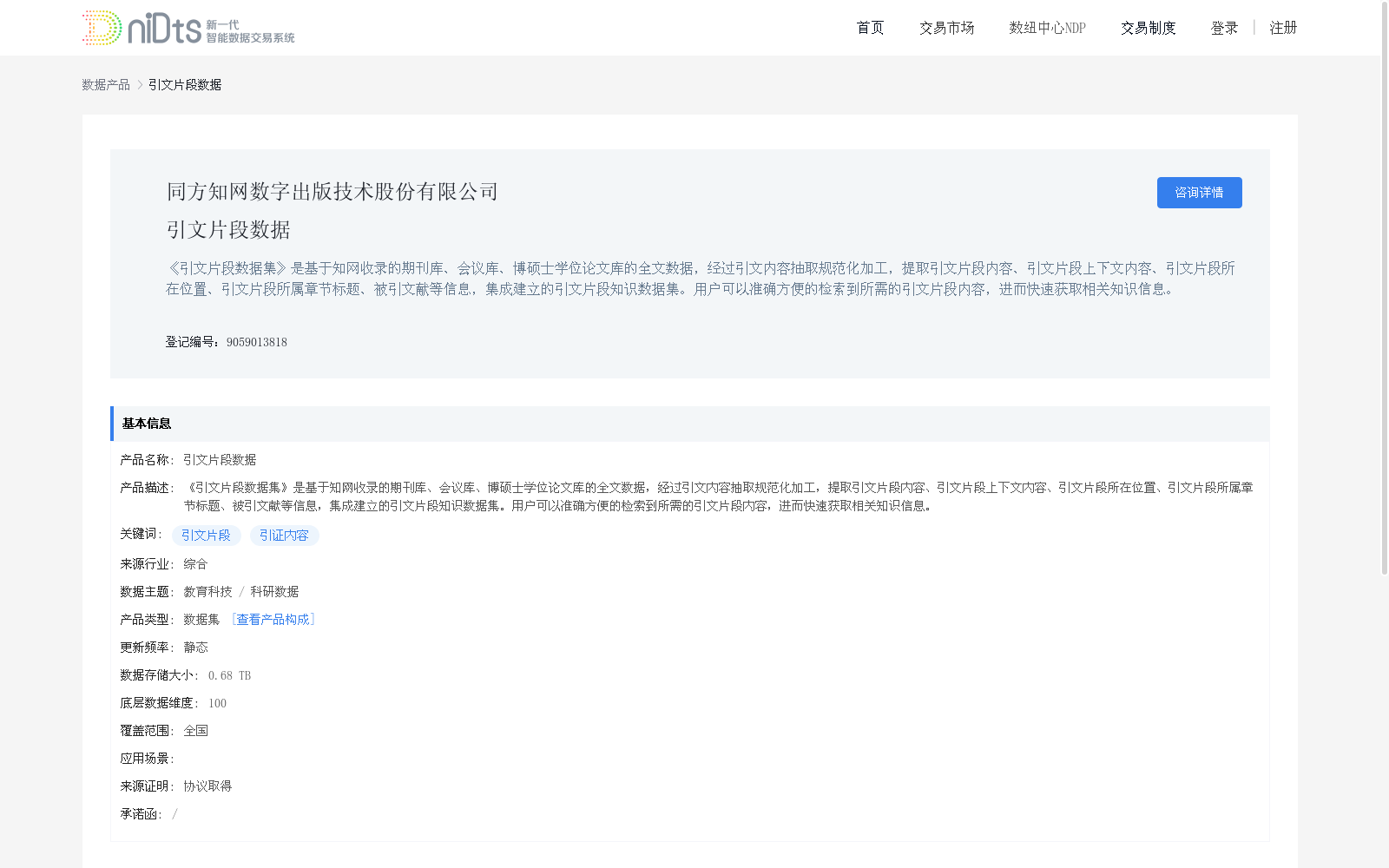Open the 交易制度 menu item
Screen dimensions: 1389x868
tap(1148, 28)
